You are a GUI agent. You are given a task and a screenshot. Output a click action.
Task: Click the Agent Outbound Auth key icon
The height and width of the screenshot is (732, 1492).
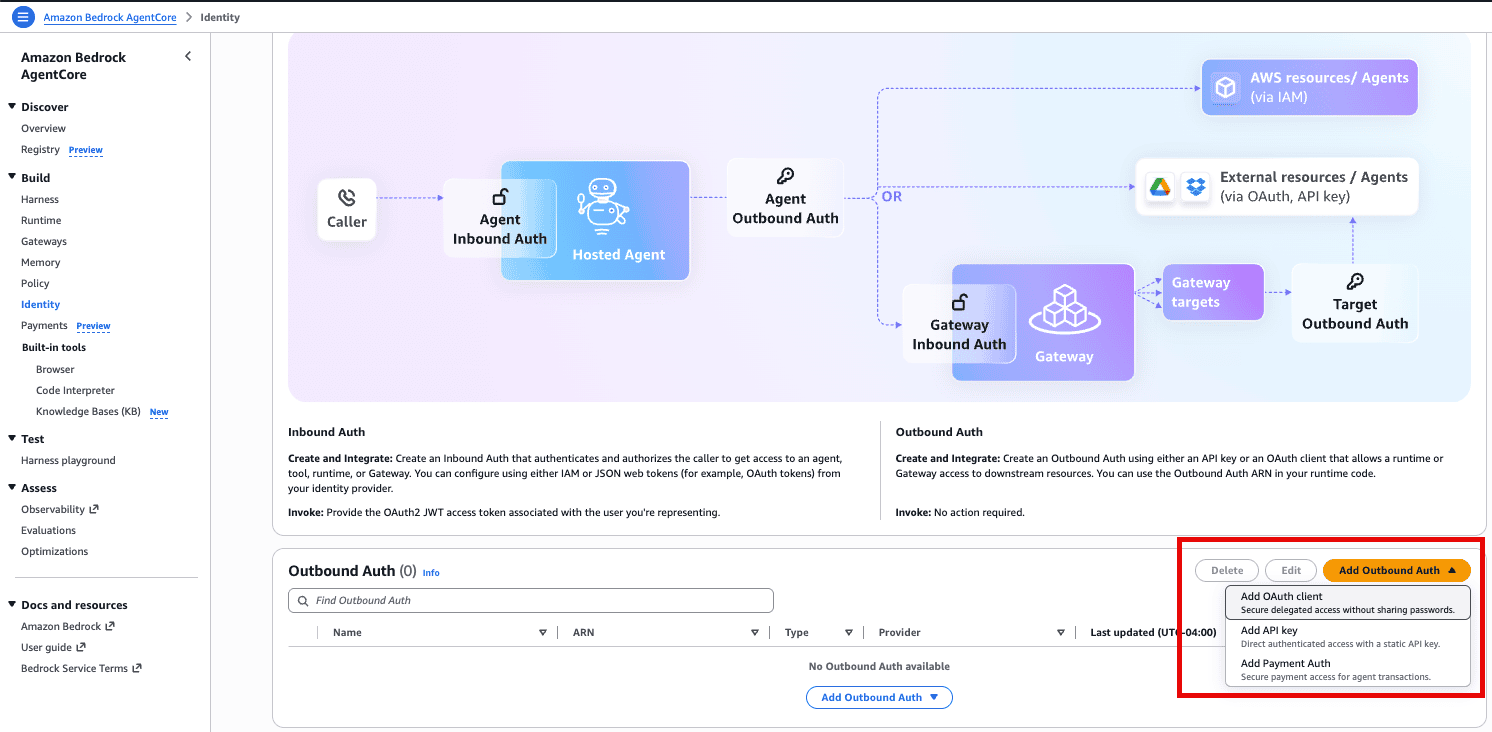(785, 177)
